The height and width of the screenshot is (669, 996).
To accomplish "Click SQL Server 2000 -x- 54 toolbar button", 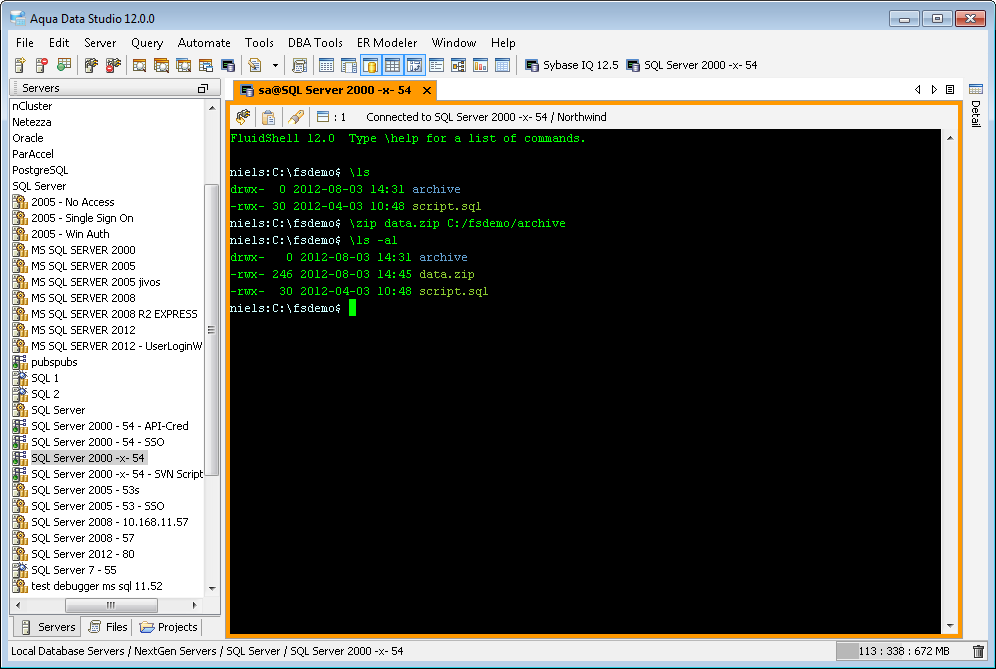I will 692,65.
